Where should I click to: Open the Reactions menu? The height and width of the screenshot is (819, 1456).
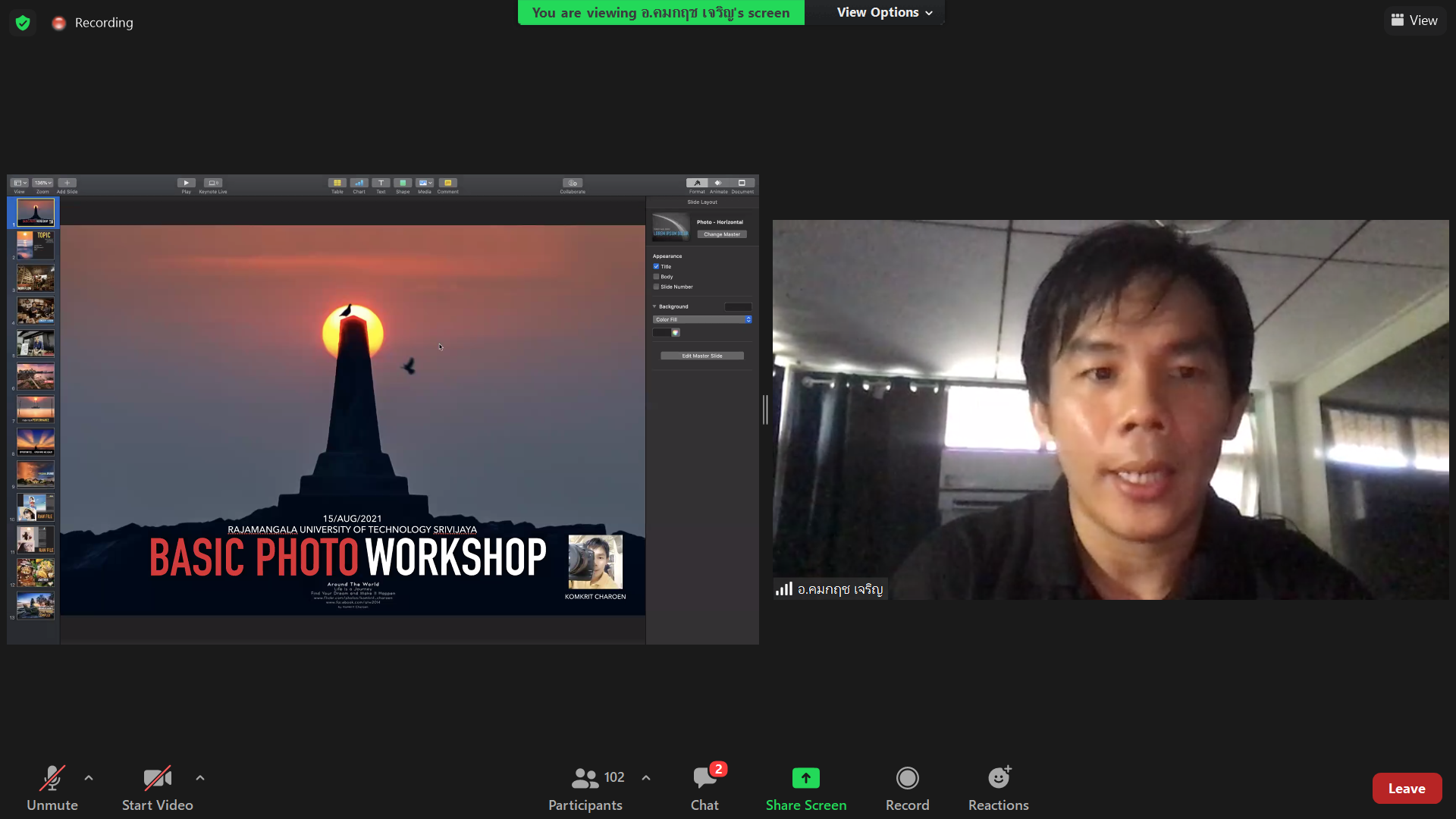tap(998, 788)
